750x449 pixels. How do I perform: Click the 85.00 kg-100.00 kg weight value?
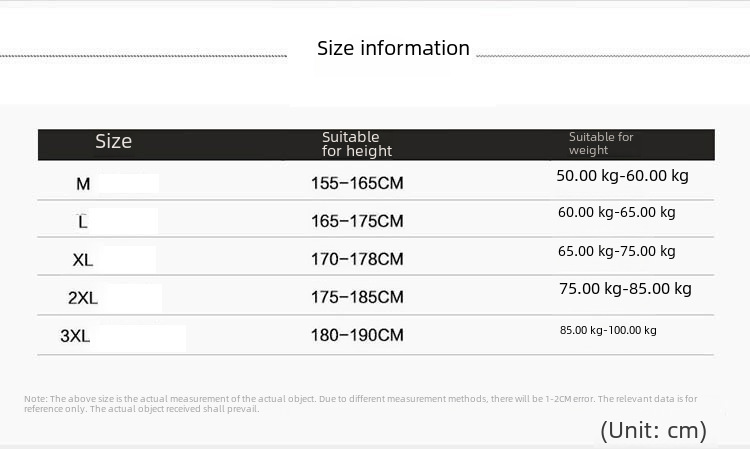point(608,330)
